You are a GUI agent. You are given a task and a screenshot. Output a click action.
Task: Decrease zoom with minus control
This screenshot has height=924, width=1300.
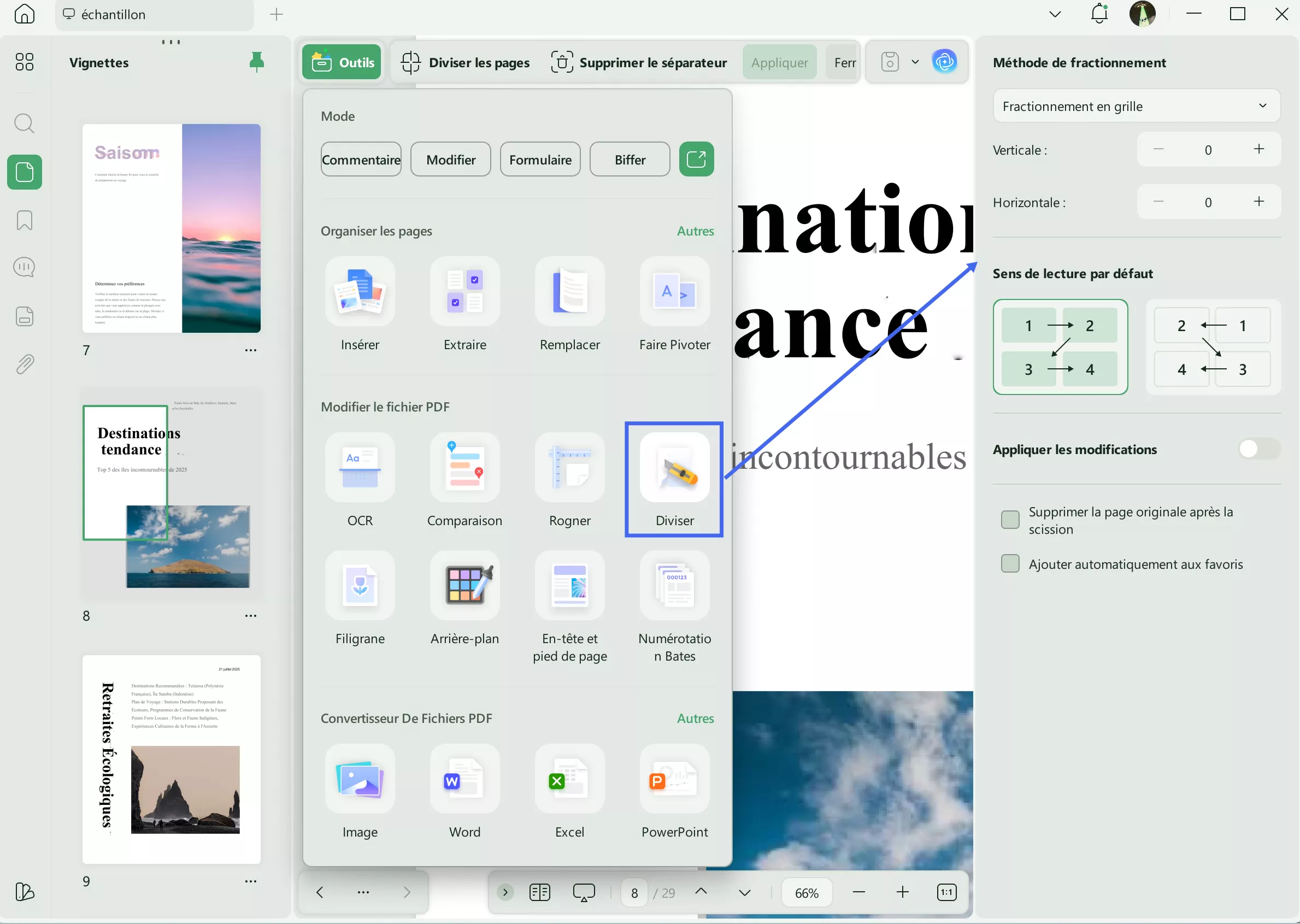[858, 892]
